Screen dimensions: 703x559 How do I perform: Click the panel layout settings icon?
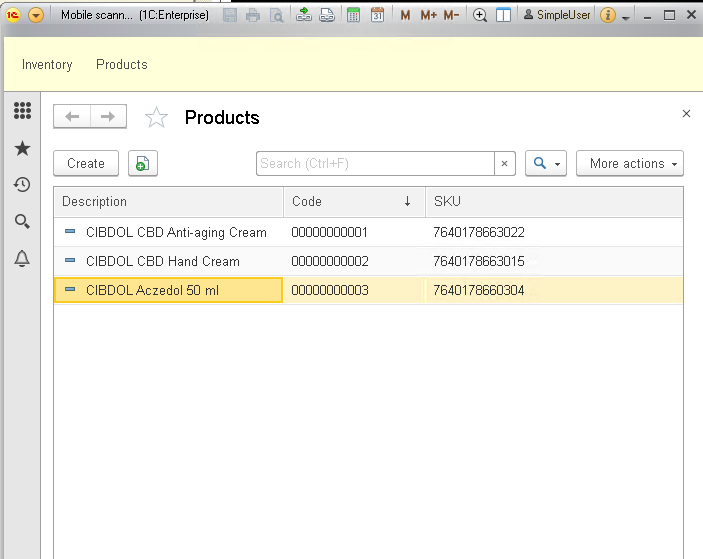pos(503,15)
